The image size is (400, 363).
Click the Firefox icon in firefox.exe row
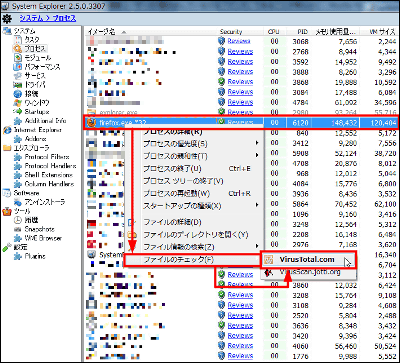91,123
